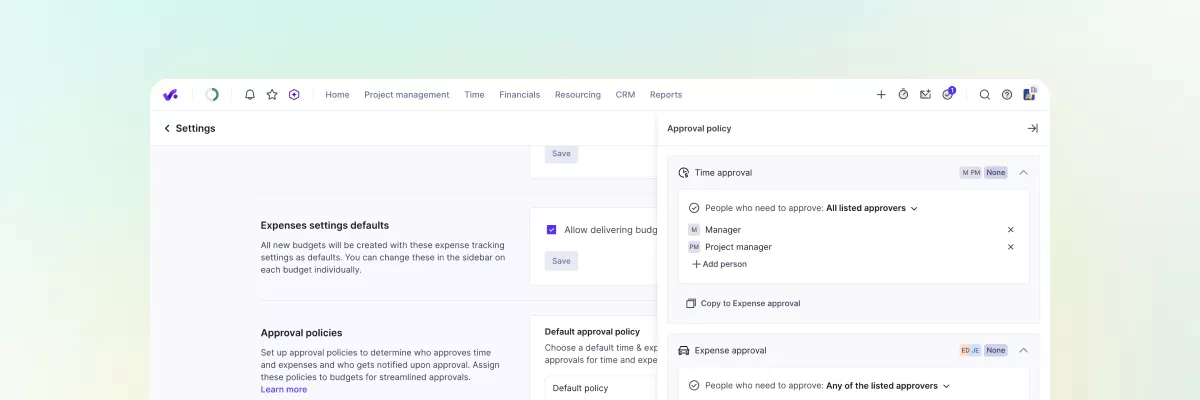
Task: Go to Project management in navigation
Action: (x=406, y=95)
